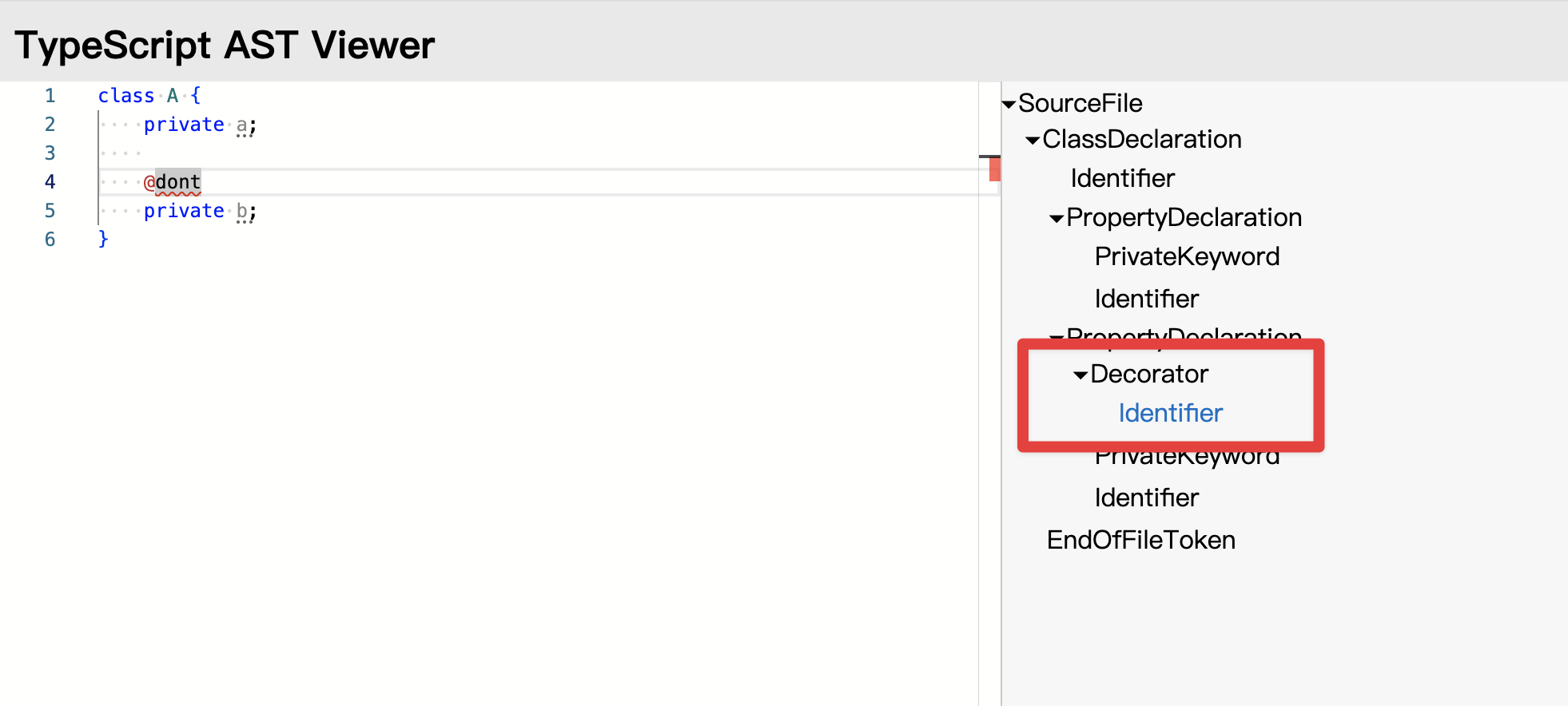
Task: Click the closing brace on line 6
Action: pos(103,239)
